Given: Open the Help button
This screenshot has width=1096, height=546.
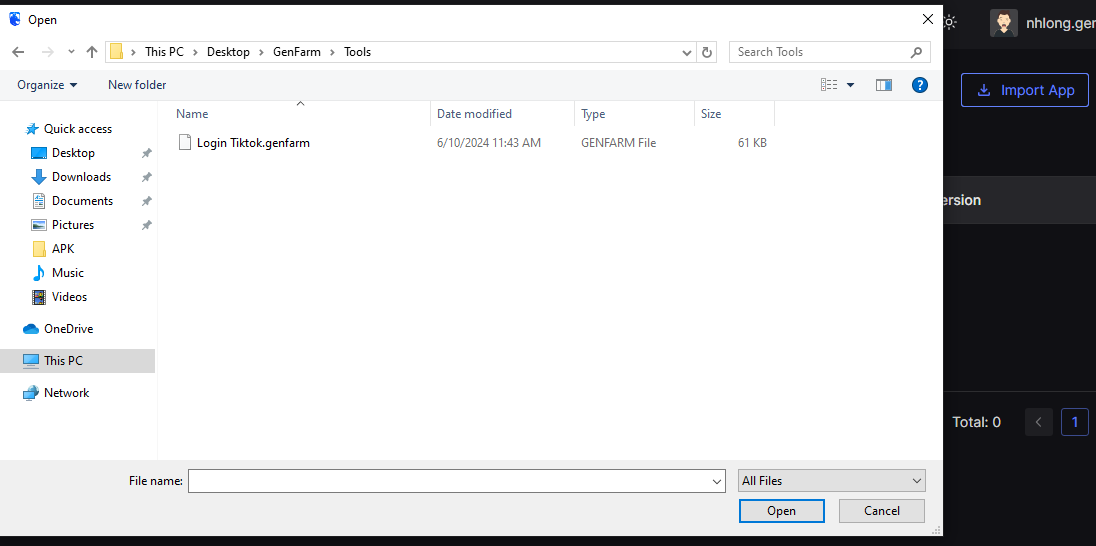Looking at the screenshot, I should 920,85.
